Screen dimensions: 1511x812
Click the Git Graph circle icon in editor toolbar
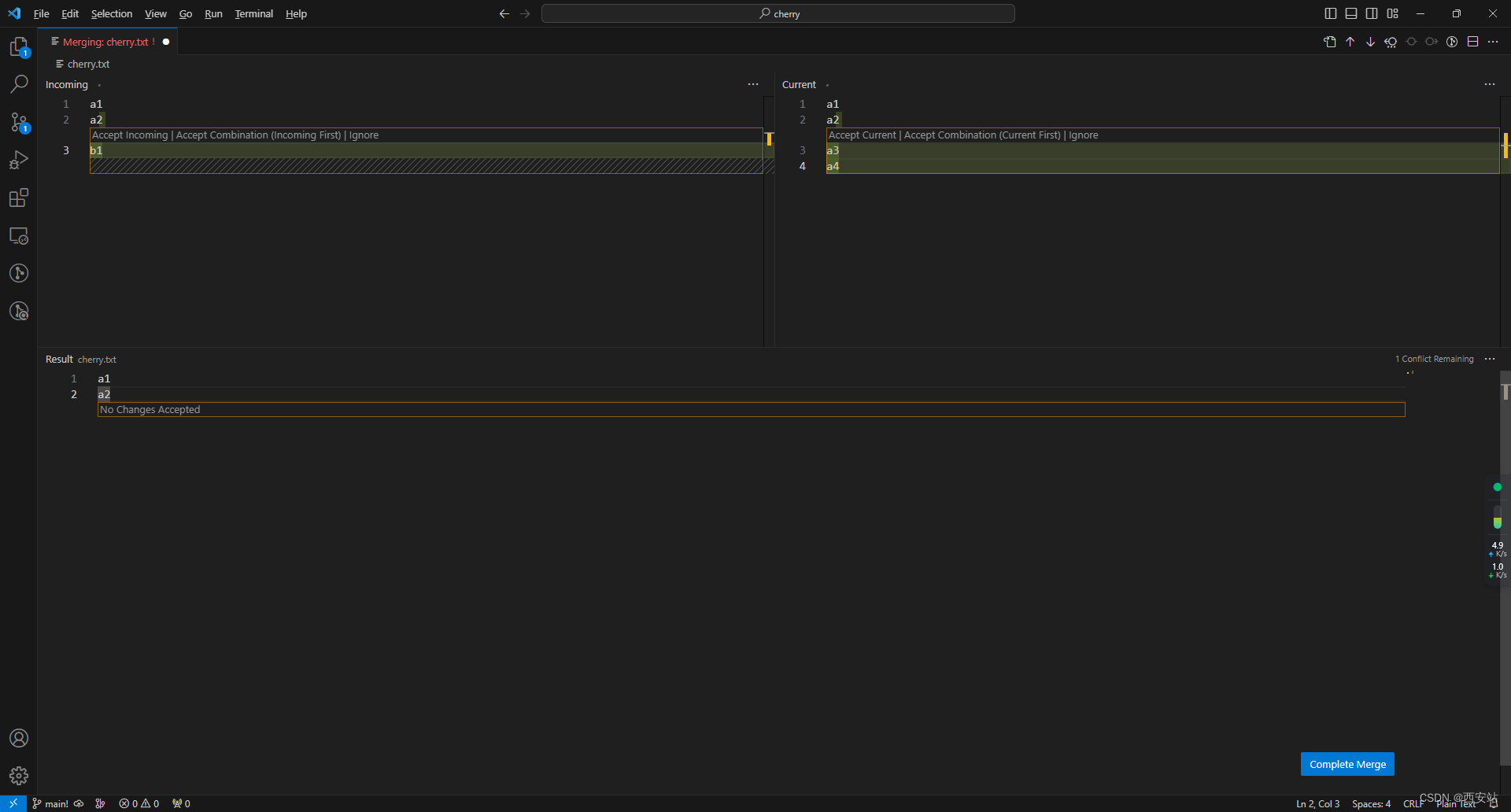[1453, 42]
